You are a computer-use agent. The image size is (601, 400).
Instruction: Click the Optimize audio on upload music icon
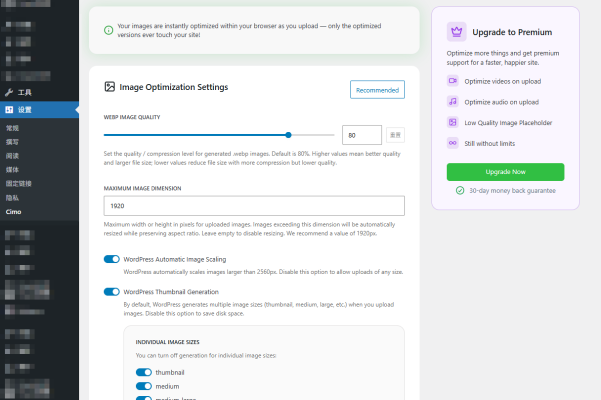point(453,101)
